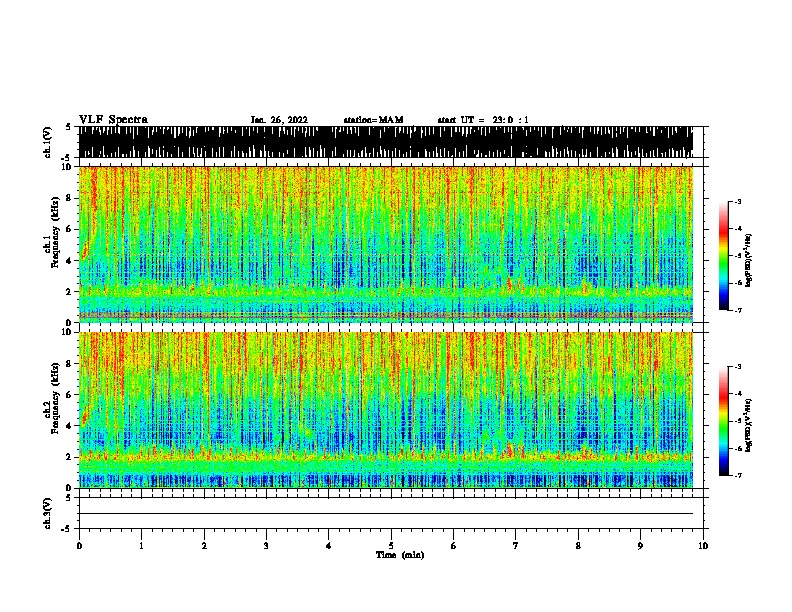The height and width of the screenshot is (612, 792).
Task: Click the 2 kHz tick on ch.1 frequency axis
Action: (x=70, y=291)
